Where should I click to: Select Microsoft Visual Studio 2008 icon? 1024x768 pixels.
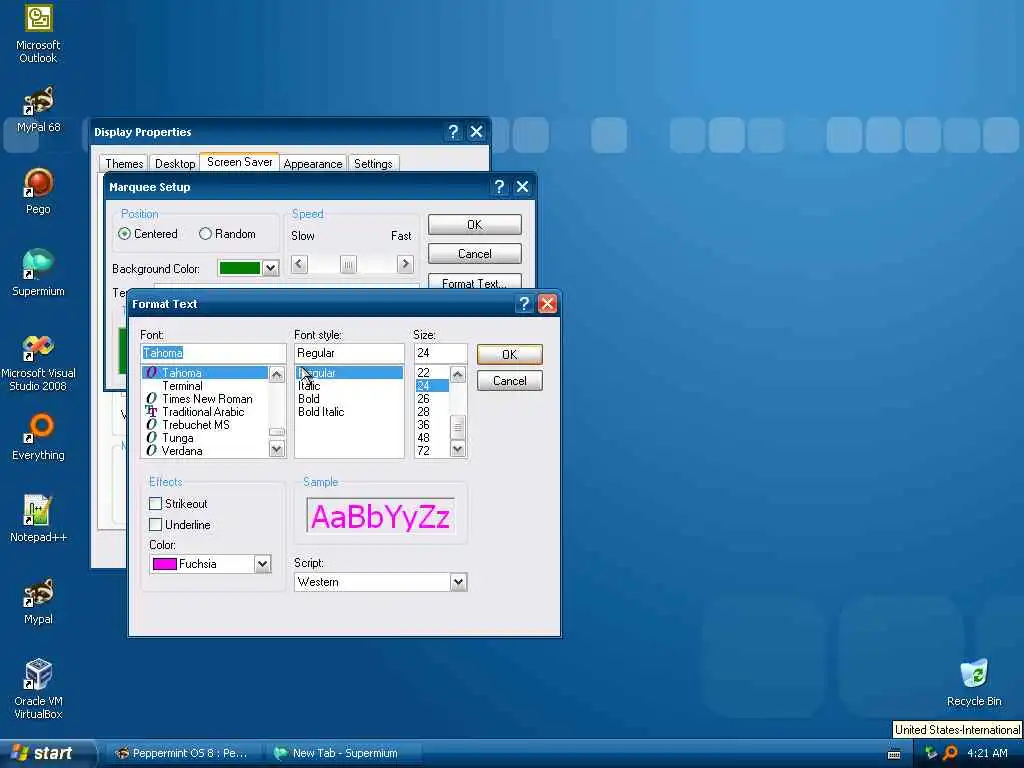click(x=38, y=363)
